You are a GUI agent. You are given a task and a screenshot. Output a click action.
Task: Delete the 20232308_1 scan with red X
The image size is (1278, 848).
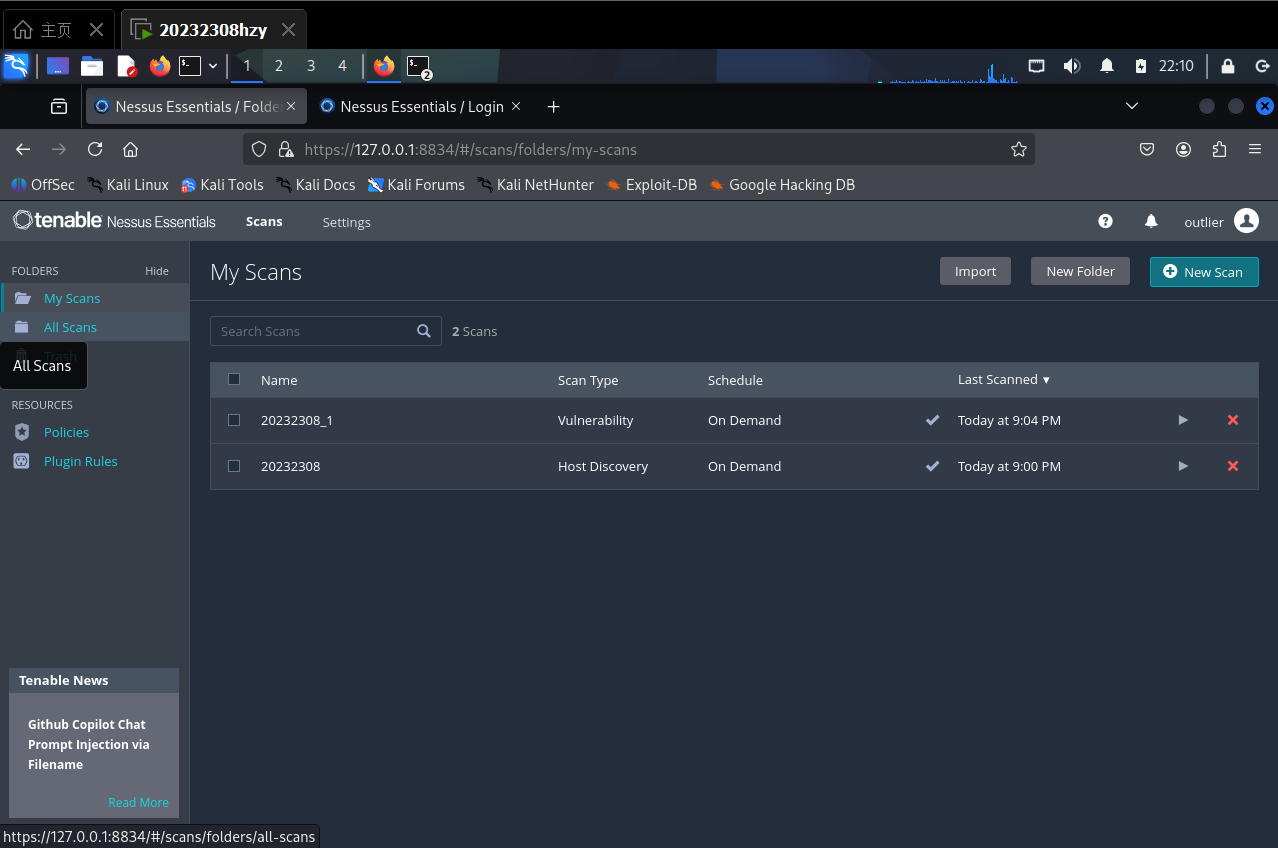coord(1233,420)
